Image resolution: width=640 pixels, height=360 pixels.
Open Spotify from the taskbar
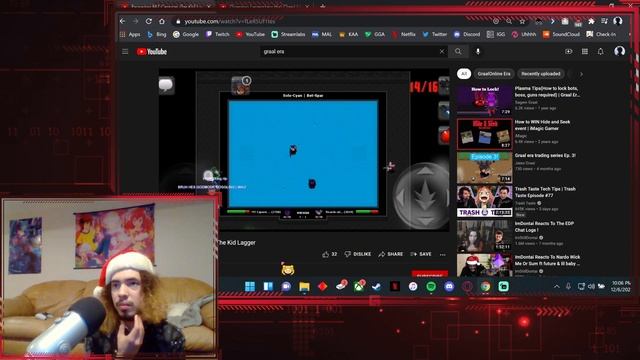431,287
